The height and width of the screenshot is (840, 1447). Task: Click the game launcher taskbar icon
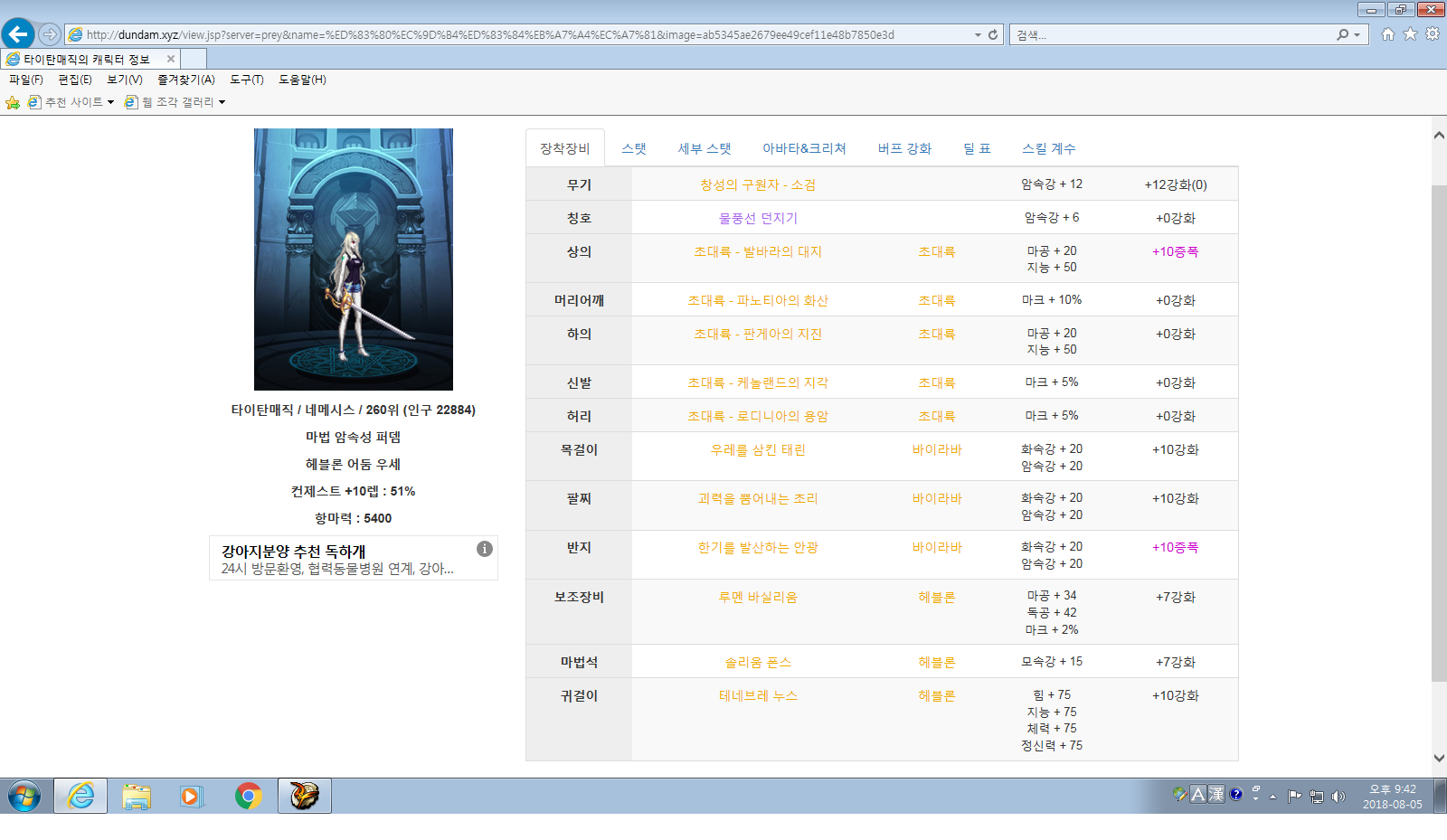[x=305, y=796]
